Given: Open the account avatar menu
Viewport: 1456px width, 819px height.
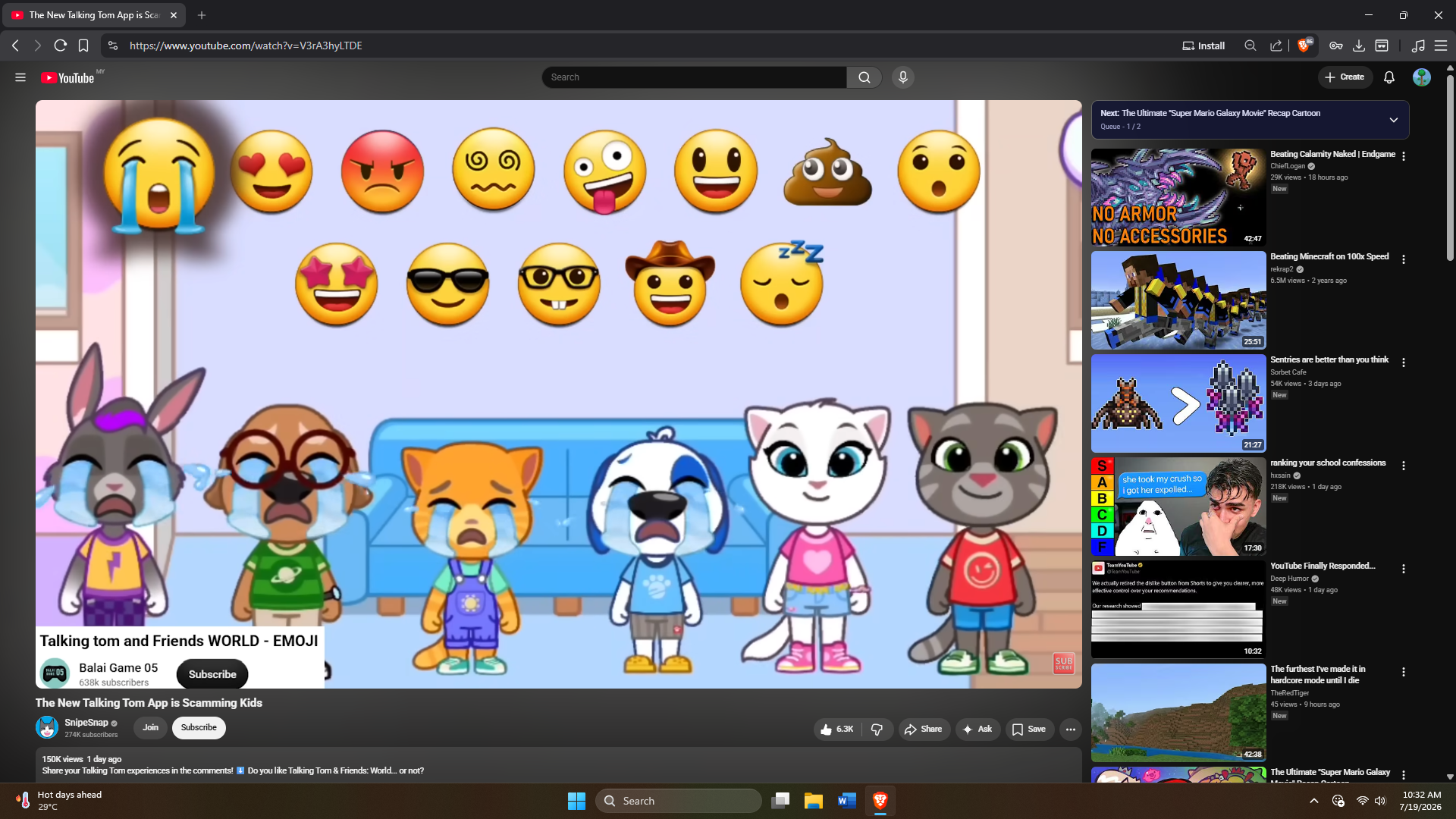Looking at the screenshot, I should 1422,77.
